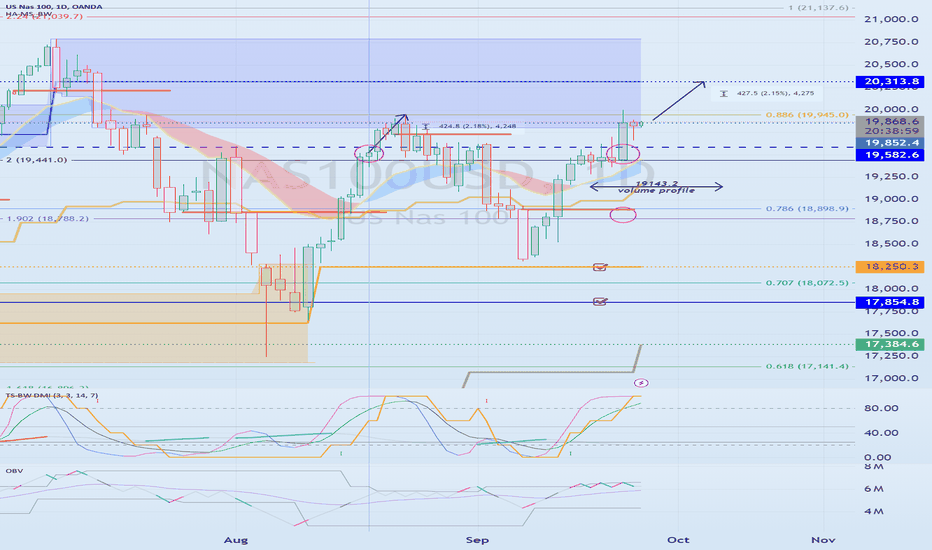Click the 427.5 (2.15%), 4,275 measurement text
The height and width of the screenshot is (550, 932).
coord(776,93)
